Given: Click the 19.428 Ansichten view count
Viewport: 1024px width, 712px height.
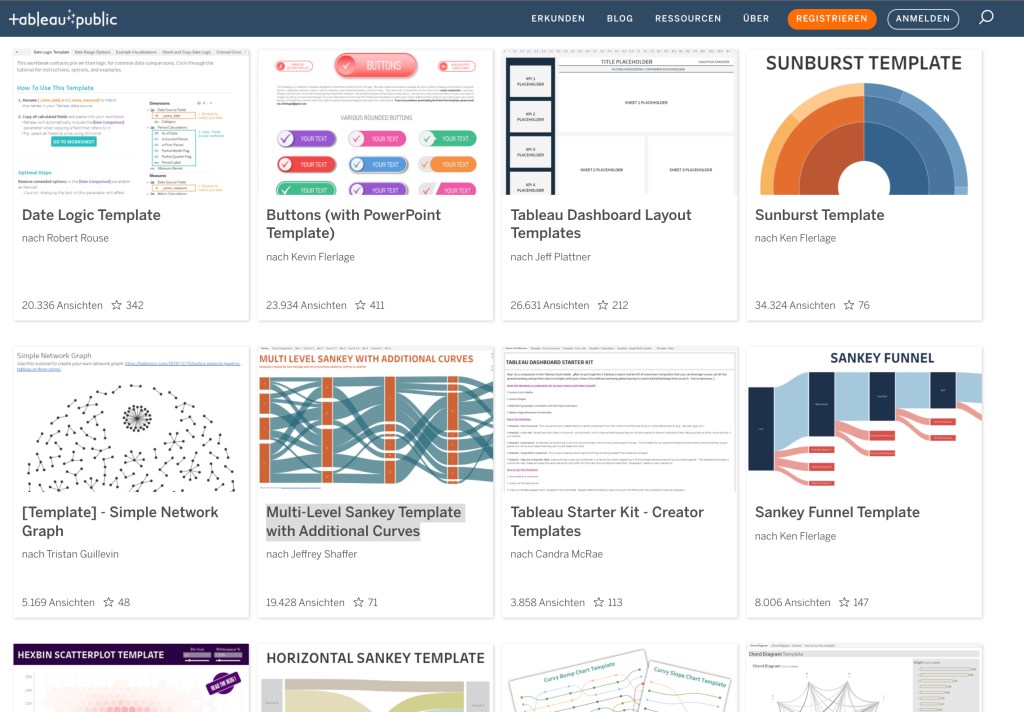Looking at the screenshot, I should tap(305, 602).
